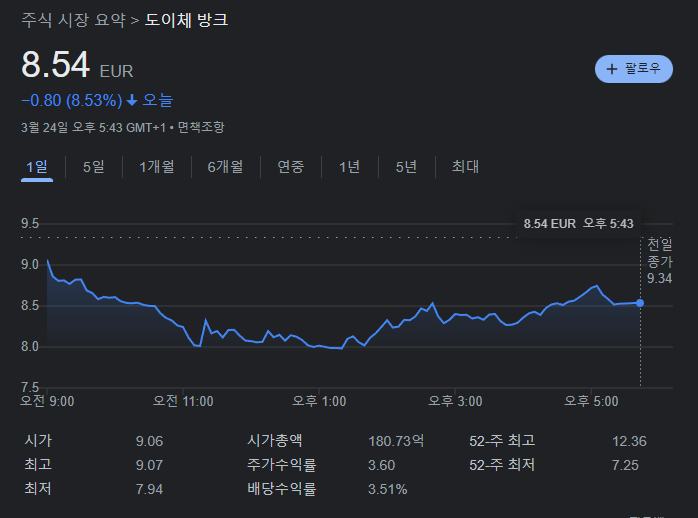Open the 주식 시장 요약 breadcrumb link
The height and width of the screenshot is (518, 698).
click(x=73, y=20)
